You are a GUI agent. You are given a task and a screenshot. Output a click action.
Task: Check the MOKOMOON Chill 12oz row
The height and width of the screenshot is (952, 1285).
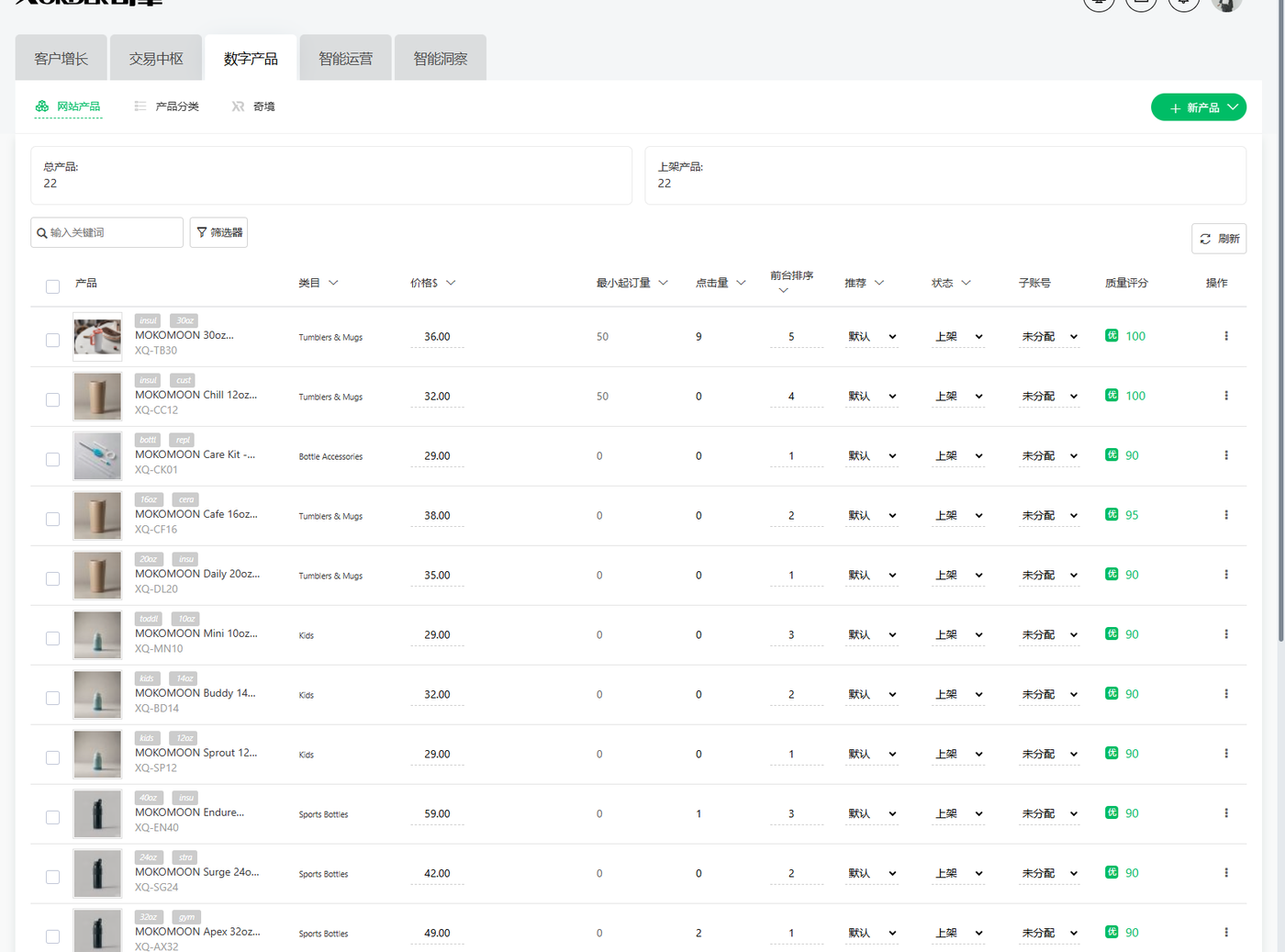coord(53,399)
